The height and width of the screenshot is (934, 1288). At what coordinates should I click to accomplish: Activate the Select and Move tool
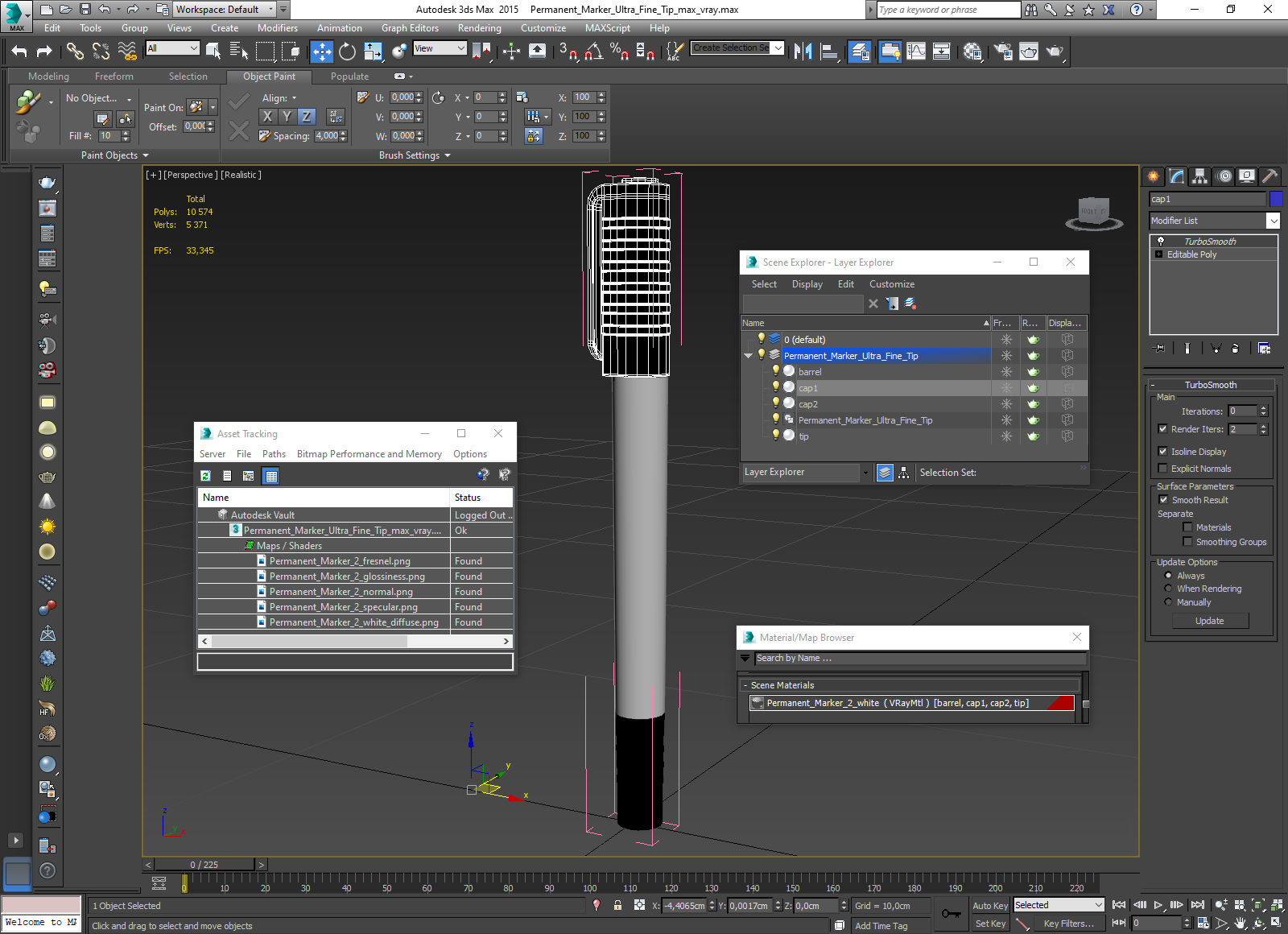coord(322,52)
